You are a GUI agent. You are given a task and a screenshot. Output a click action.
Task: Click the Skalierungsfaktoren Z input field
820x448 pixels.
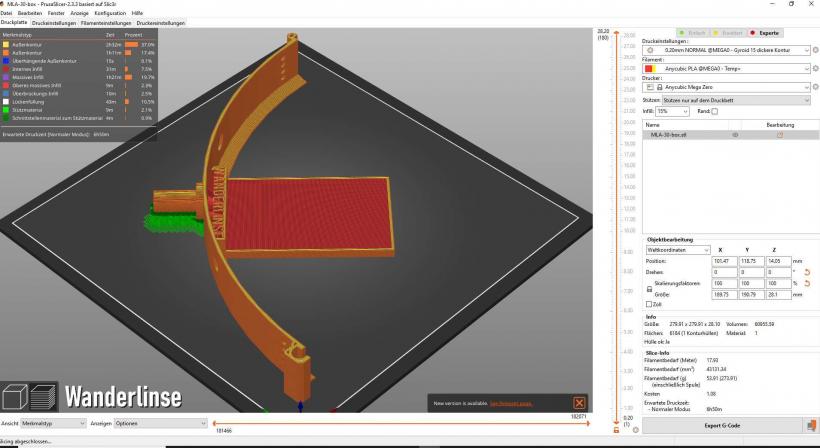click(778, 283)
